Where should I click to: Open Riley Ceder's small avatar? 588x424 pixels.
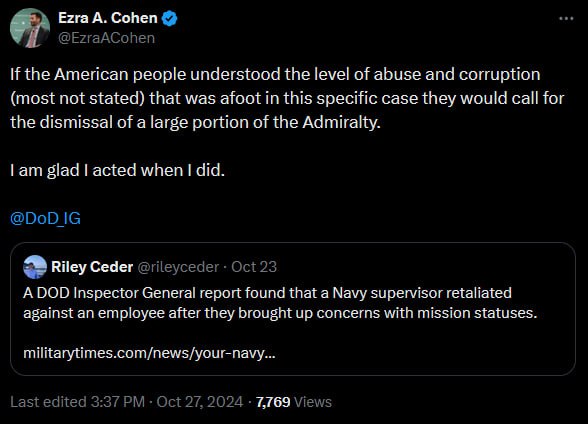point(35,267)
